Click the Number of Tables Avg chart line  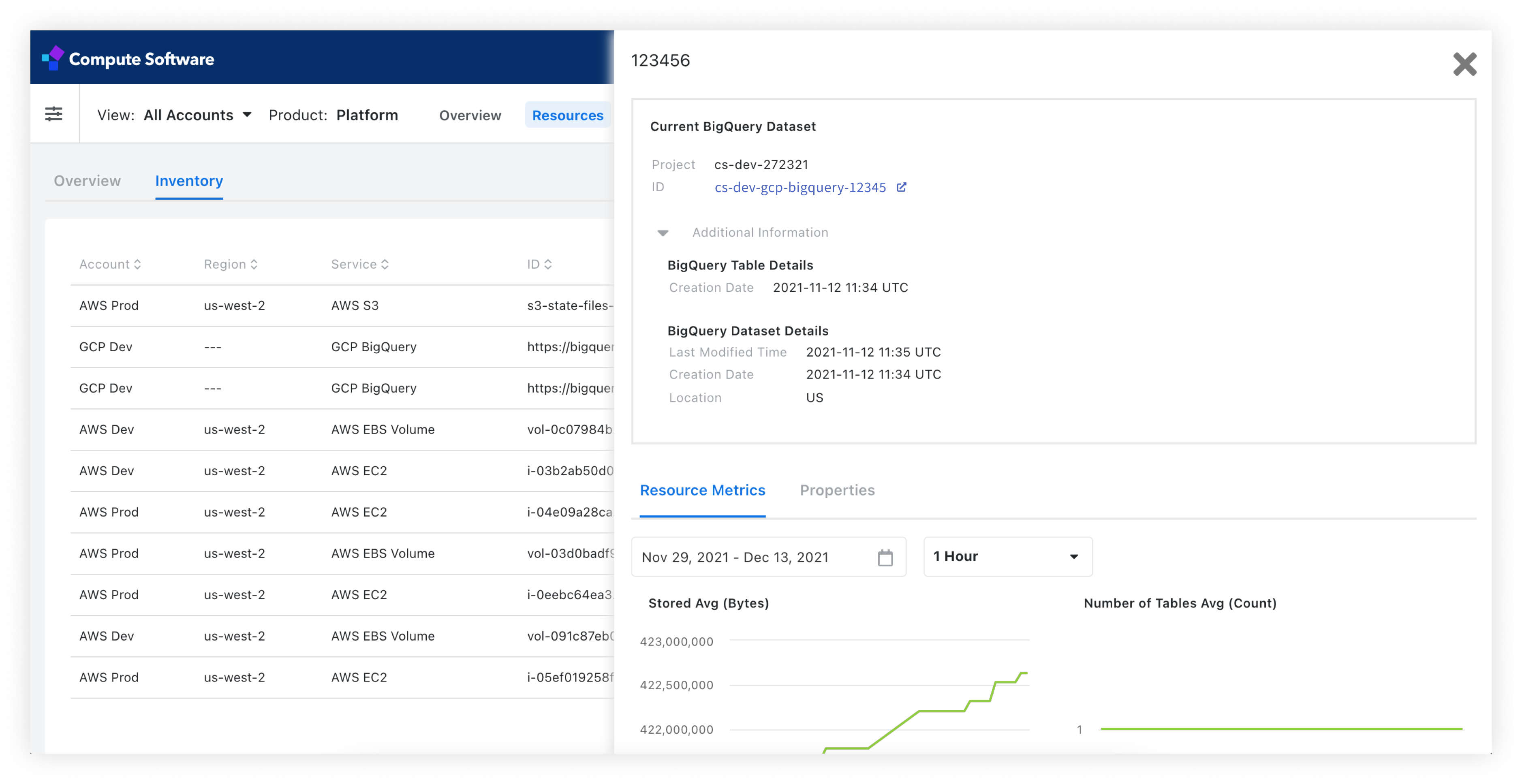click(x=1281, y=729)
